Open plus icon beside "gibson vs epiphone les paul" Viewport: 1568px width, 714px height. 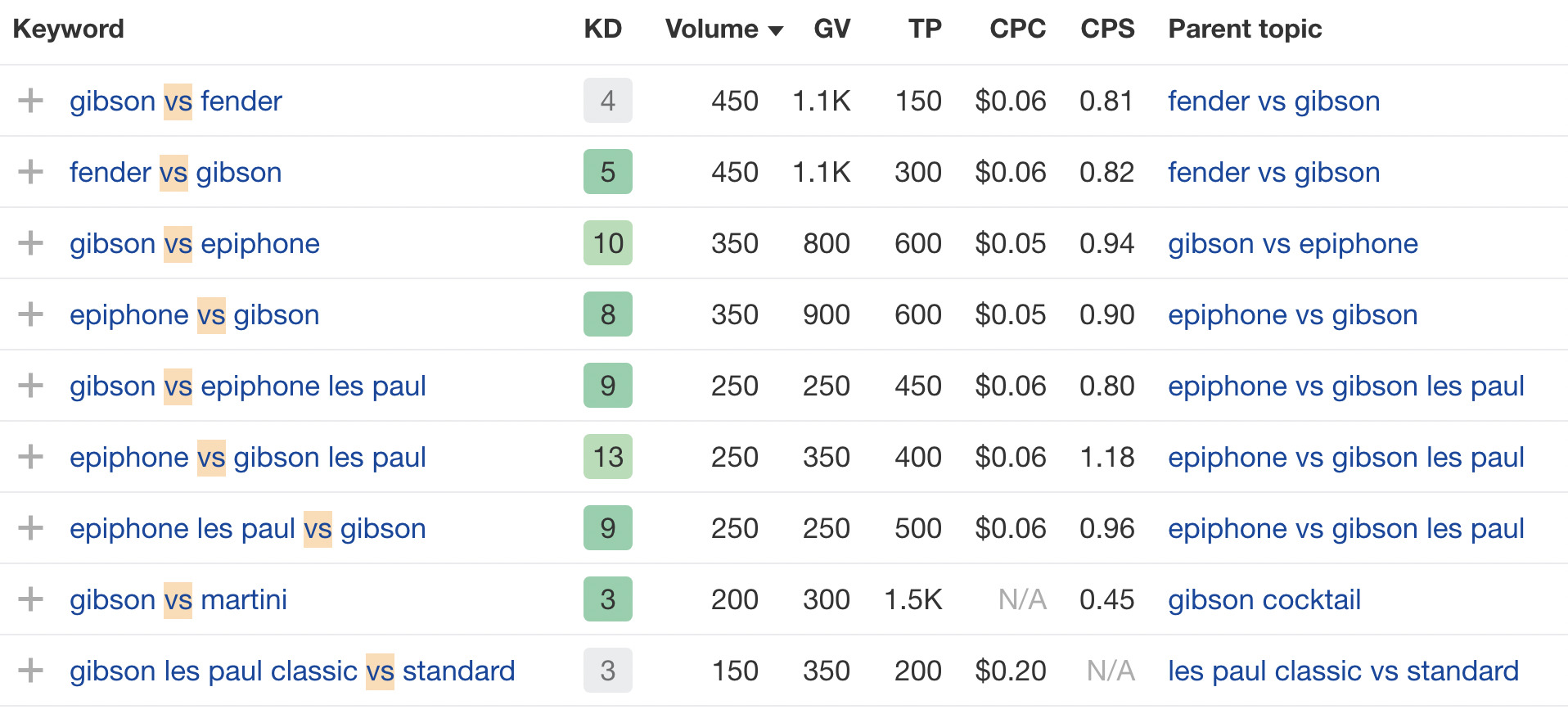[x=31, y=386]
